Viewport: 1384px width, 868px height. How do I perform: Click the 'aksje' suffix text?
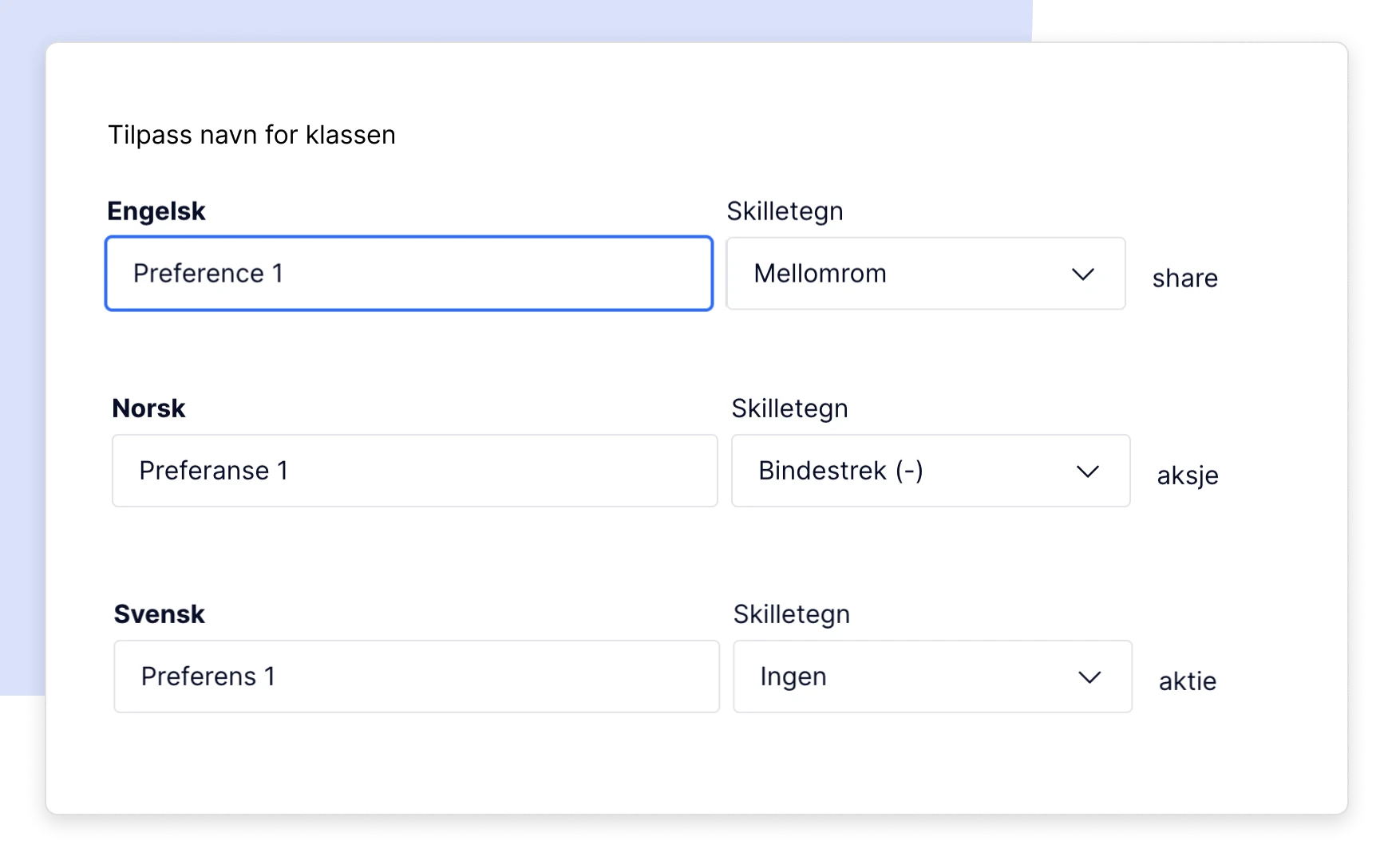[x=1188, y=475]
